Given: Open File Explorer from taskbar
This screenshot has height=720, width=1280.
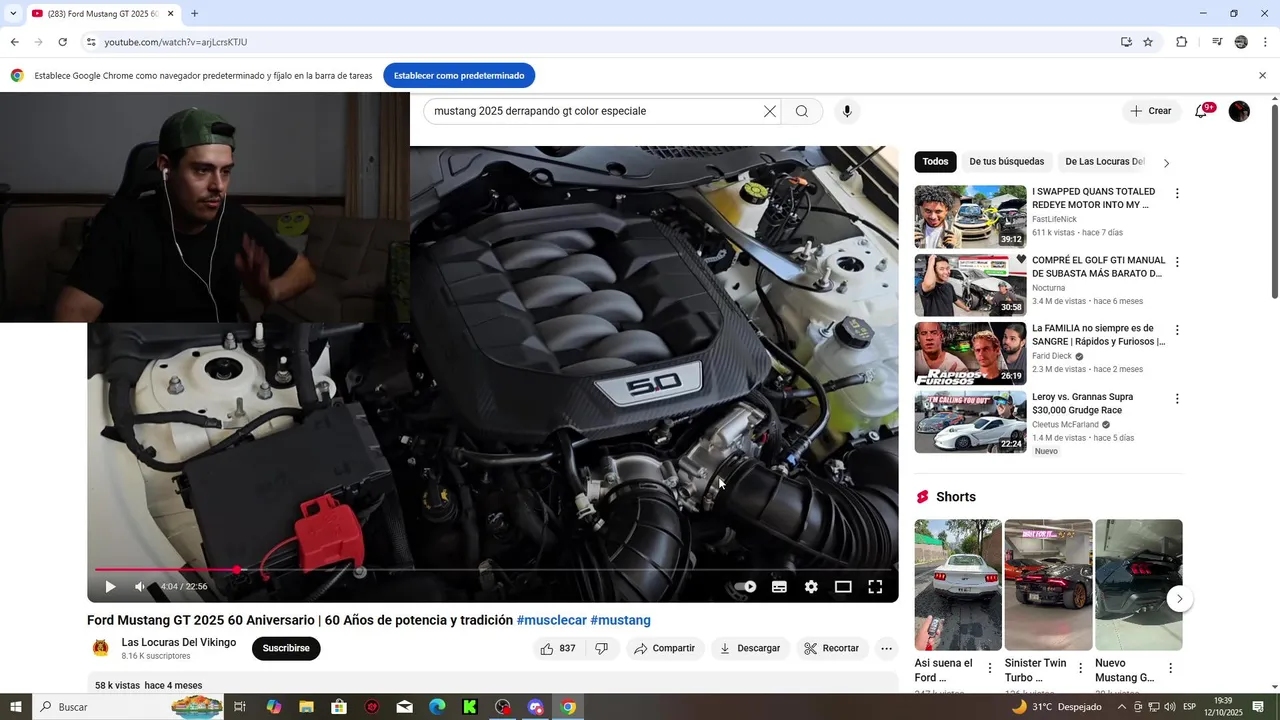Looking at the screenshot, I should point(307,707).
